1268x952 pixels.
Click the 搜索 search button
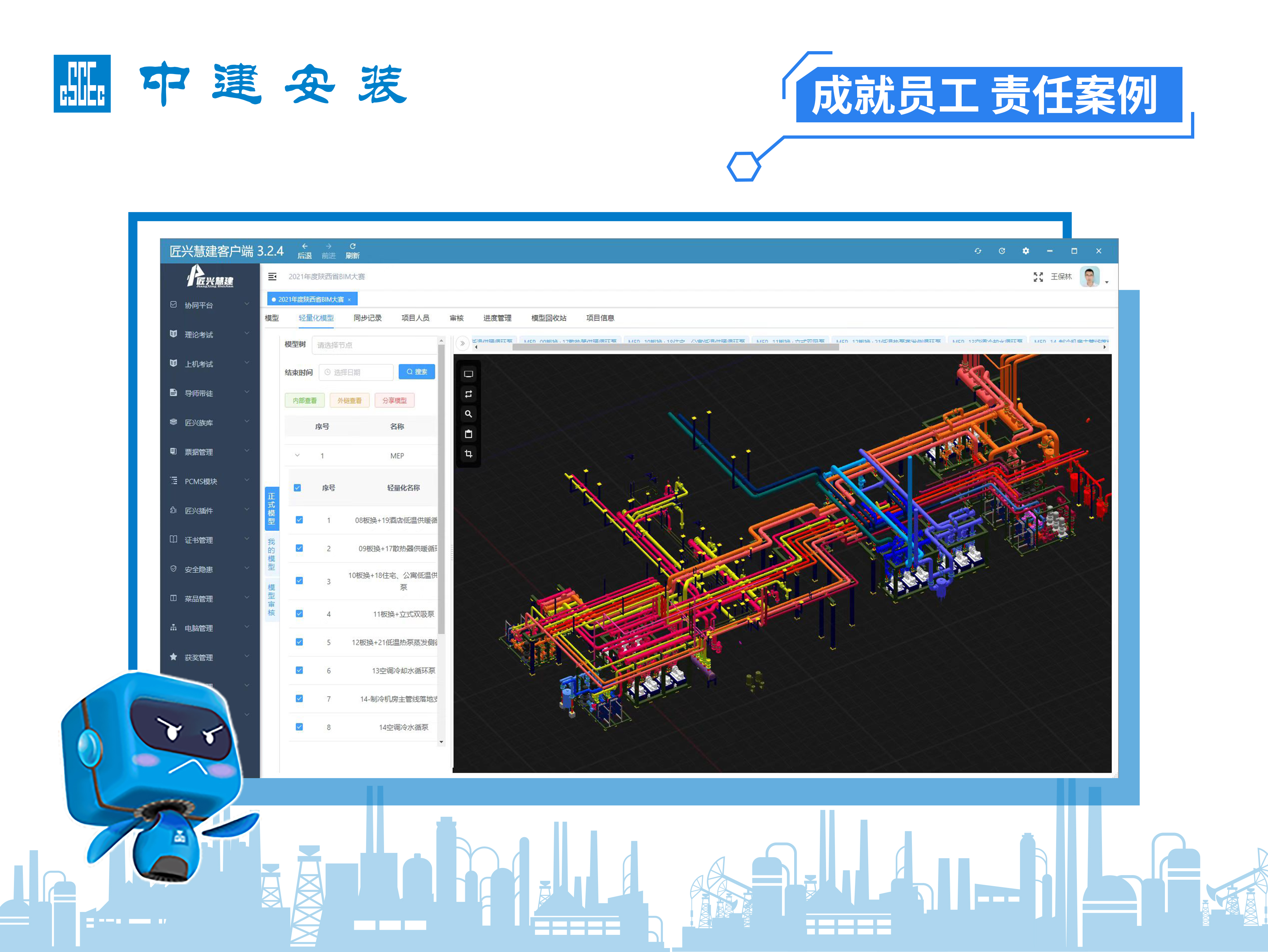417,372
